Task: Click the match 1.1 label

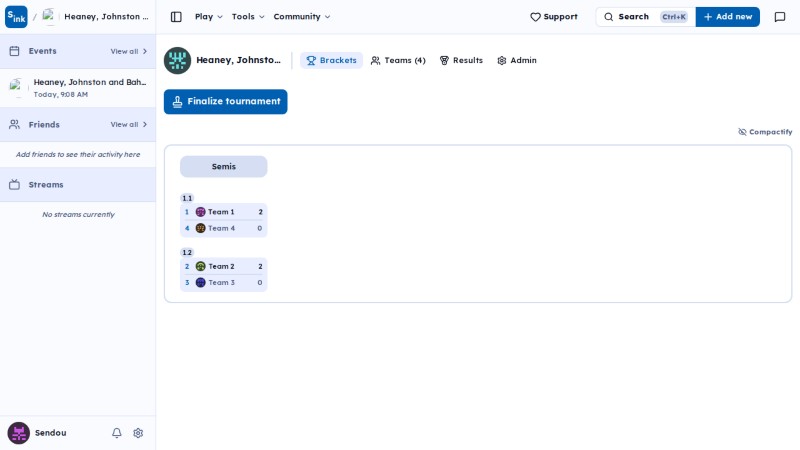Action: (x=187, y=198)
